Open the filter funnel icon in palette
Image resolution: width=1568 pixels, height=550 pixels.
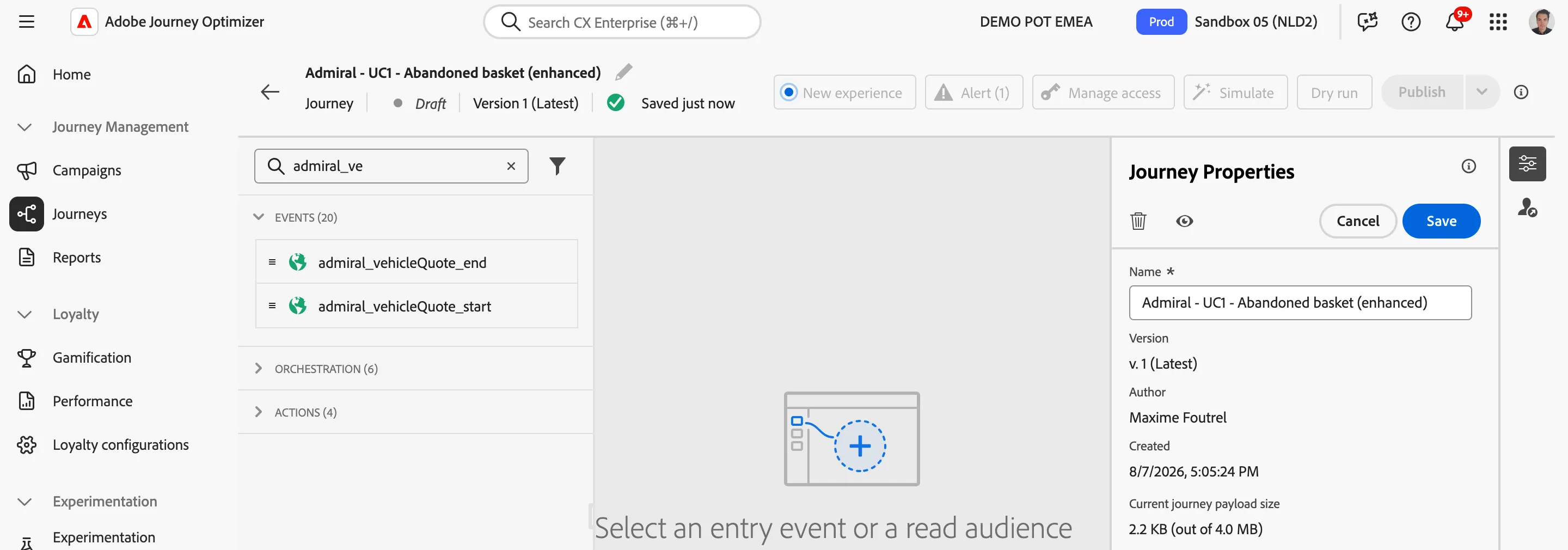click(x=557, y=166)
